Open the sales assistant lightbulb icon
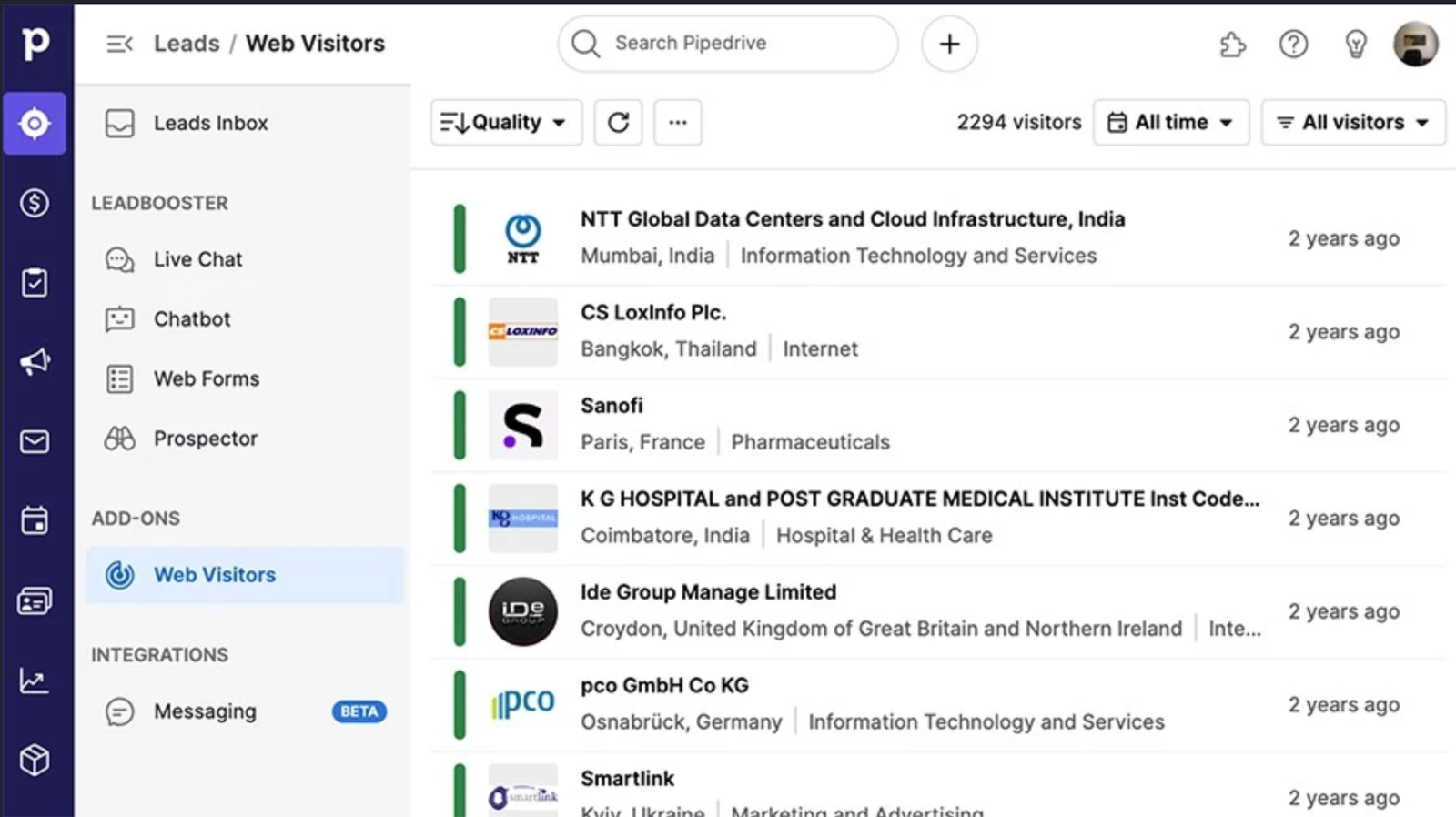1456x817 pixels. point(1355,44)
